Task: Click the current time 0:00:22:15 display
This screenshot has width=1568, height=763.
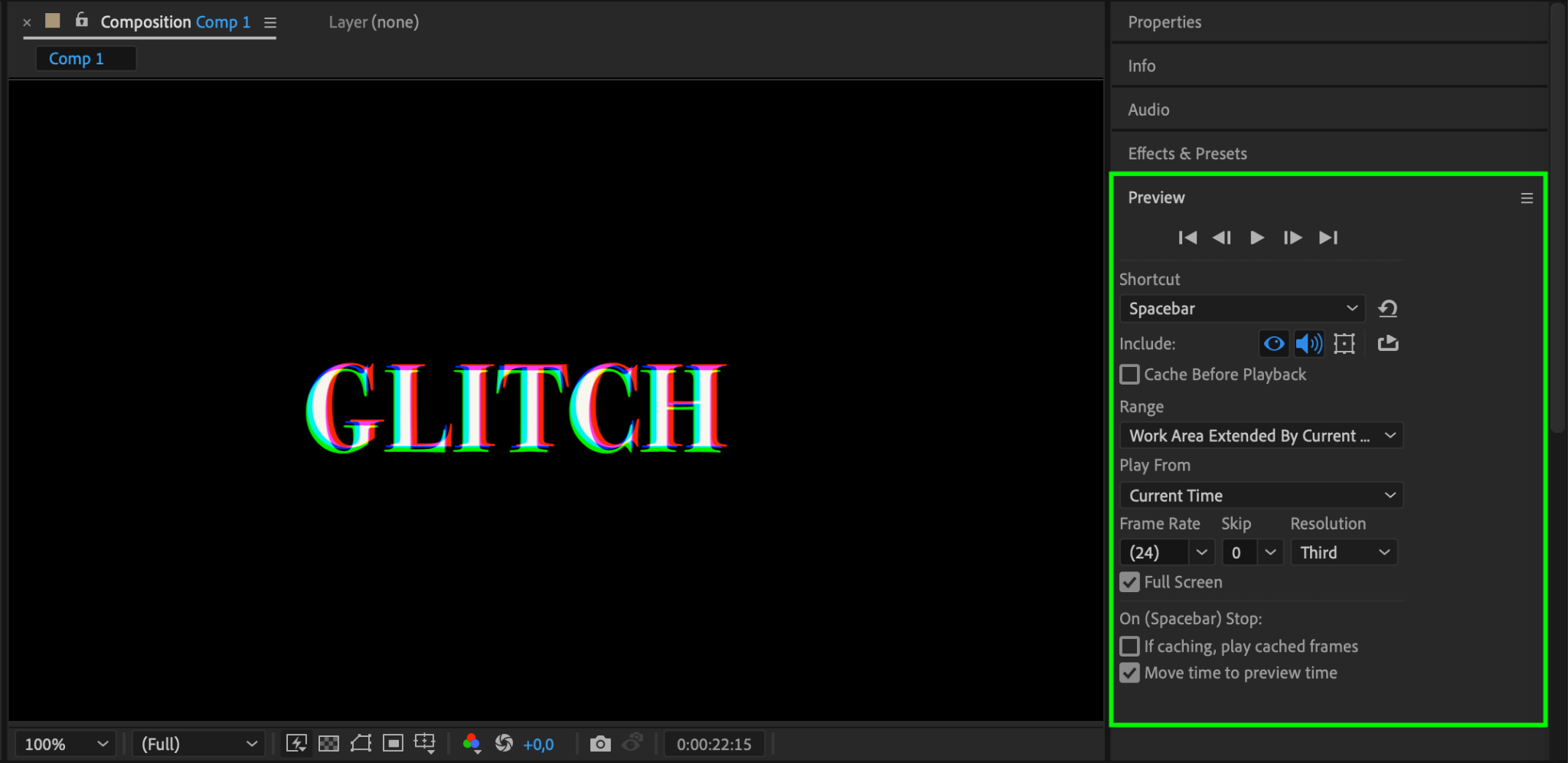Action: [x=714, y=744]
